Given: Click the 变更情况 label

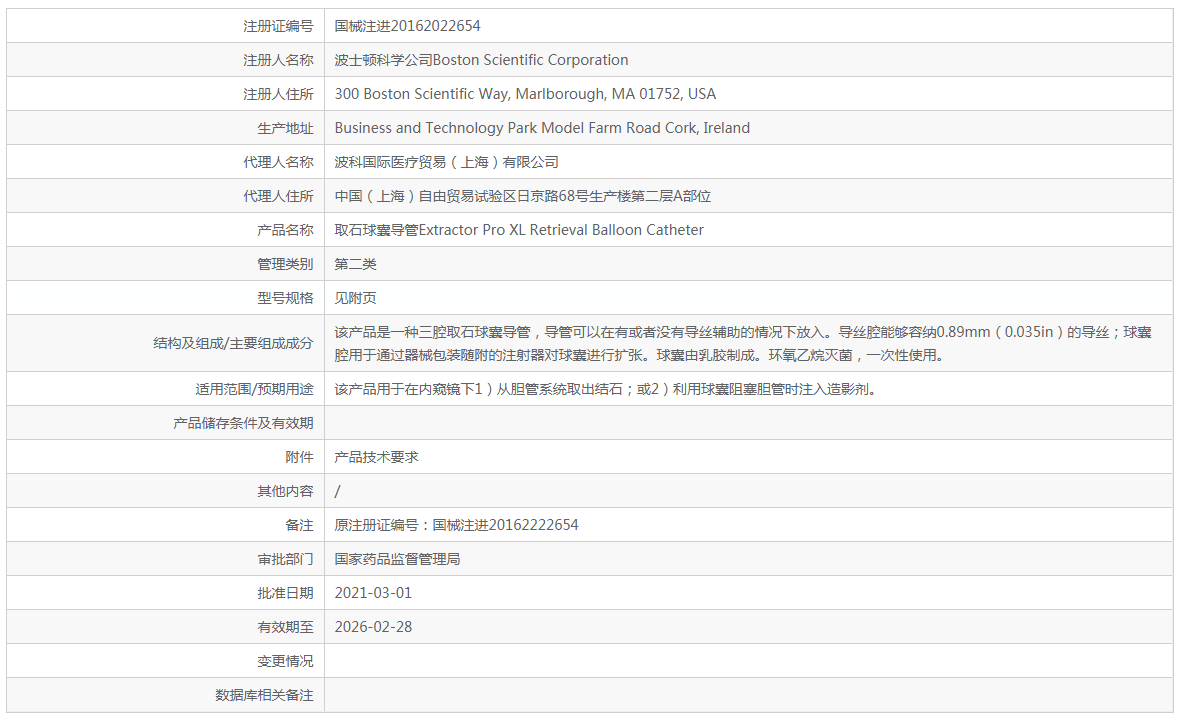Looking at the screenshot, I should 285,662.
